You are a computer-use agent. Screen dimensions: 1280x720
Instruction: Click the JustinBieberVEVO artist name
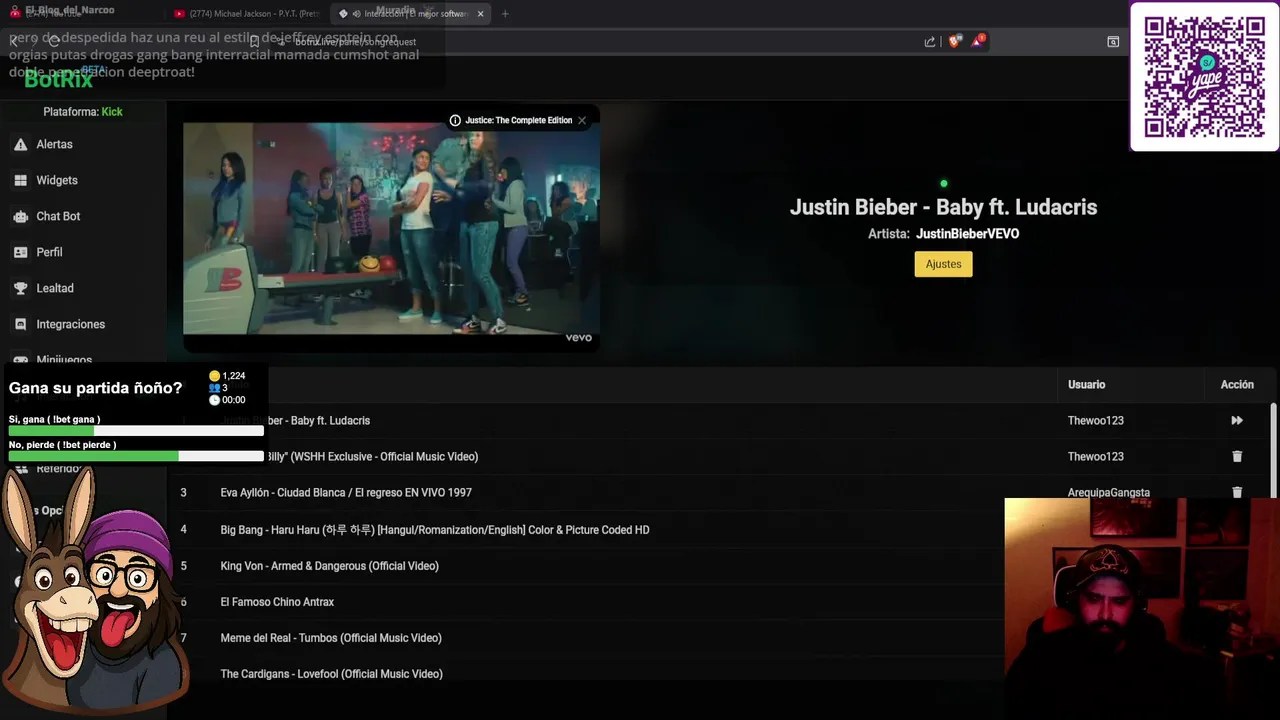[x=968, y=234]
